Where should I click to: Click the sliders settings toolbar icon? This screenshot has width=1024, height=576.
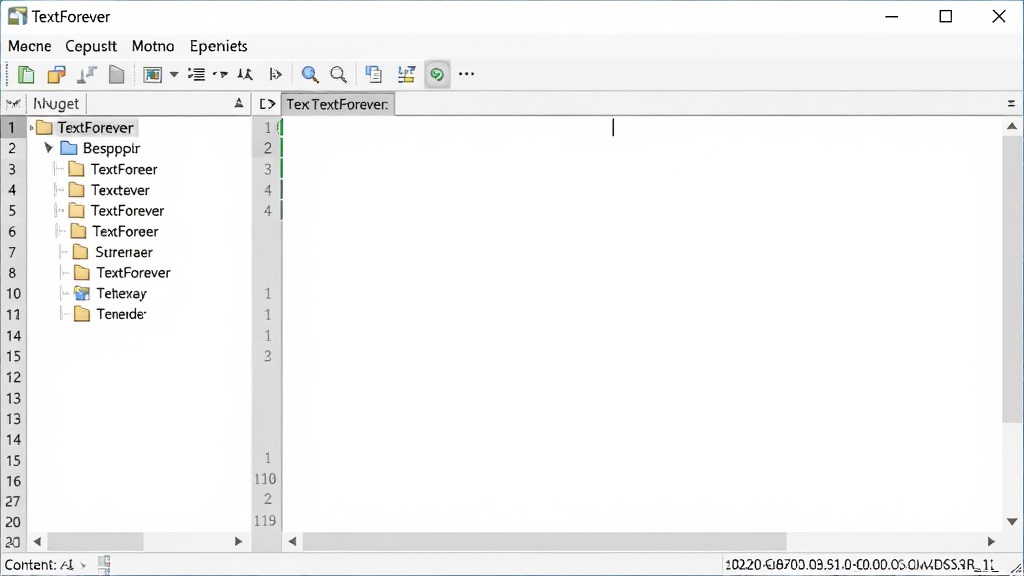coord(406,74)
